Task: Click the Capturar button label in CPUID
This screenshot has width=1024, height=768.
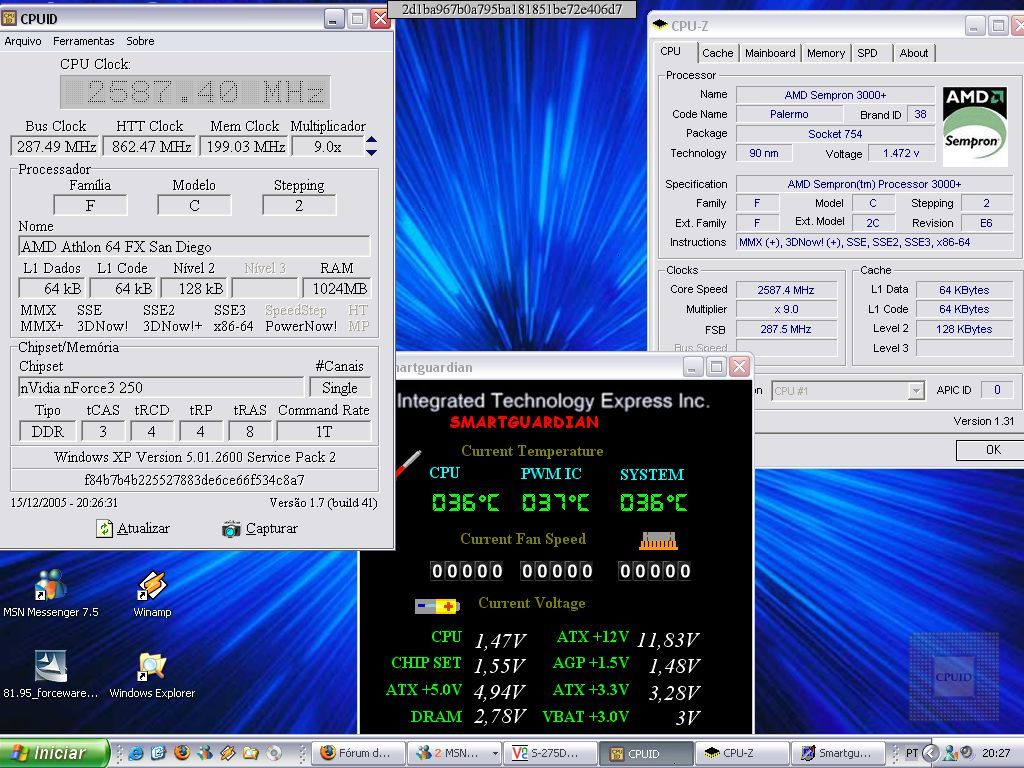Action: click(x=271, y=528)
